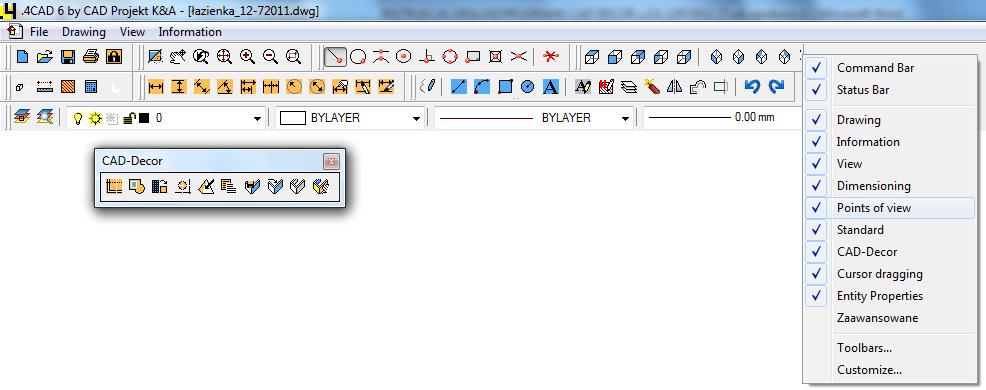Choose Customize... from the menu

tap(889, 370)
